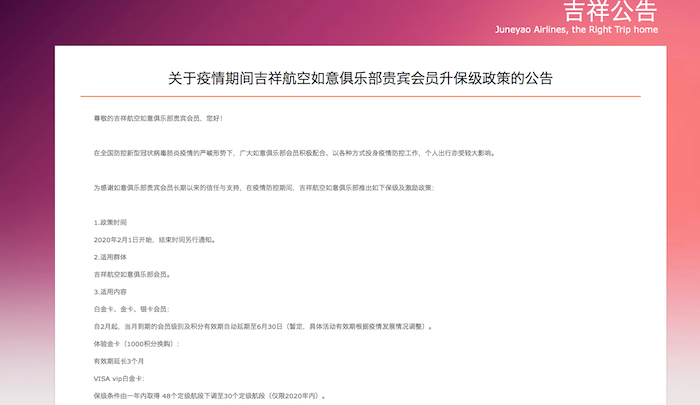This screenshot has height=405, width=700.
Task: Click the line 2020年2月1日开始
Action: tap(155, 240)
